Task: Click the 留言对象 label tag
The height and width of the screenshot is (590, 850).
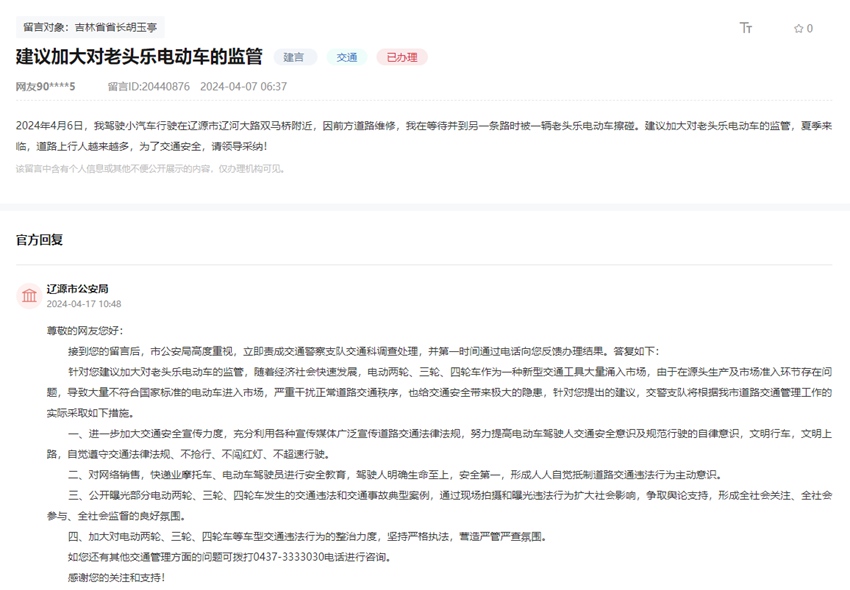Action: pyautogui.click(x=45, y=28)
